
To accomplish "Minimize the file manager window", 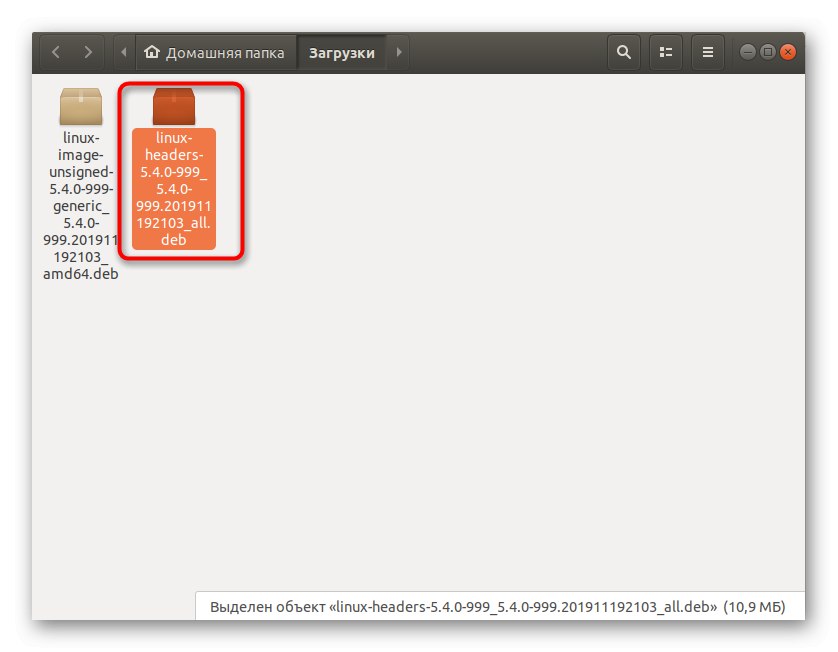I will 748,52.
